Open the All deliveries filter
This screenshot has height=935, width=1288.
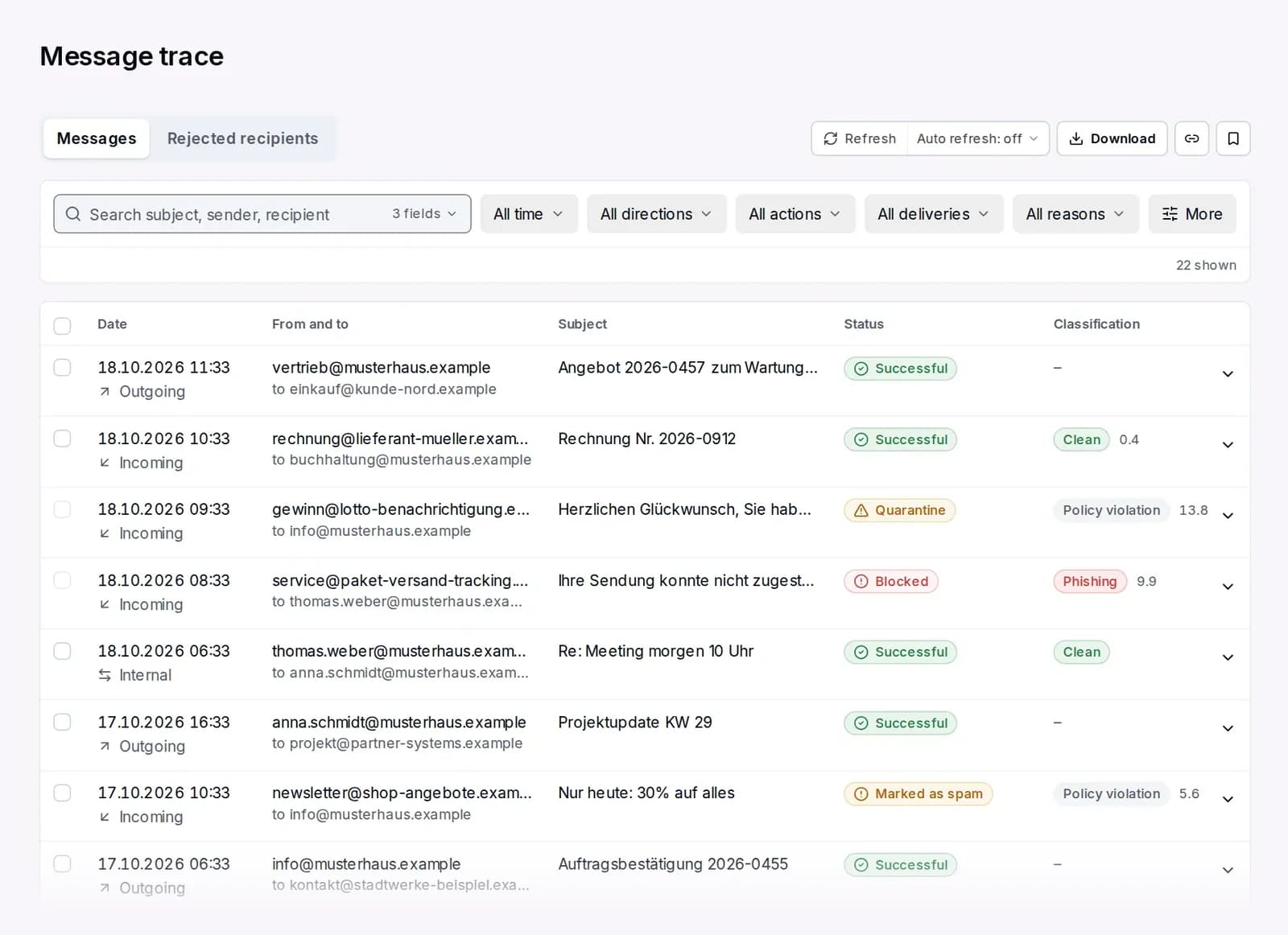click(934, 214)
